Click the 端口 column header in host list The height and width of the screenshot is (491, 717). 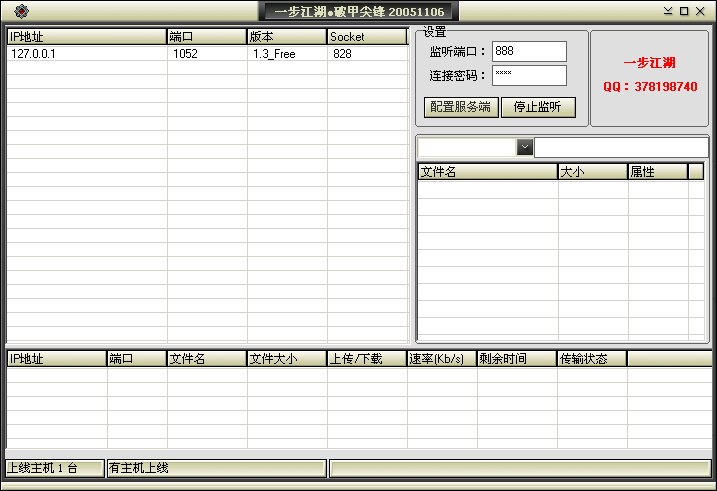click(x=206, y=37)
